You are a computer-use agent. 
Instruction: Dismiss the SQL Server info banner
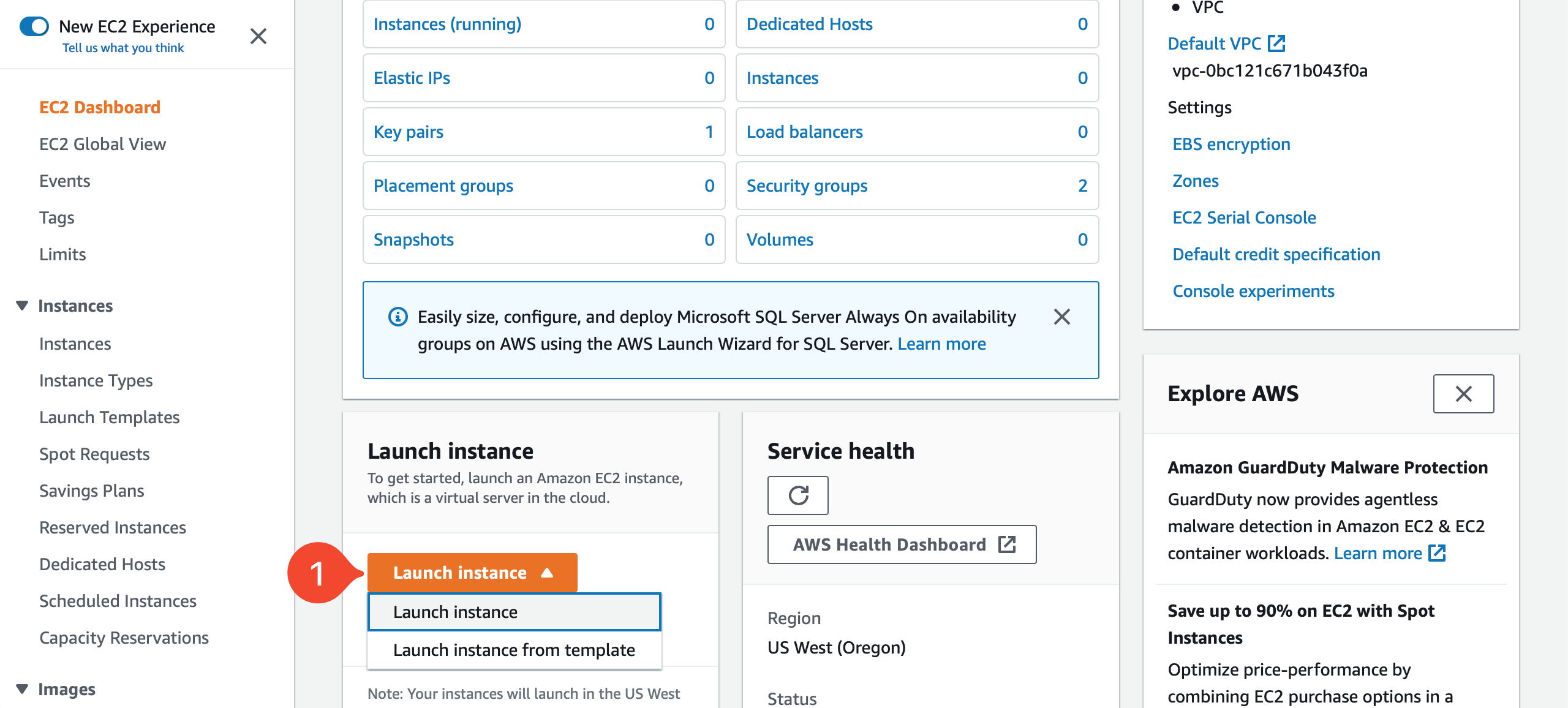point(1061,317)
